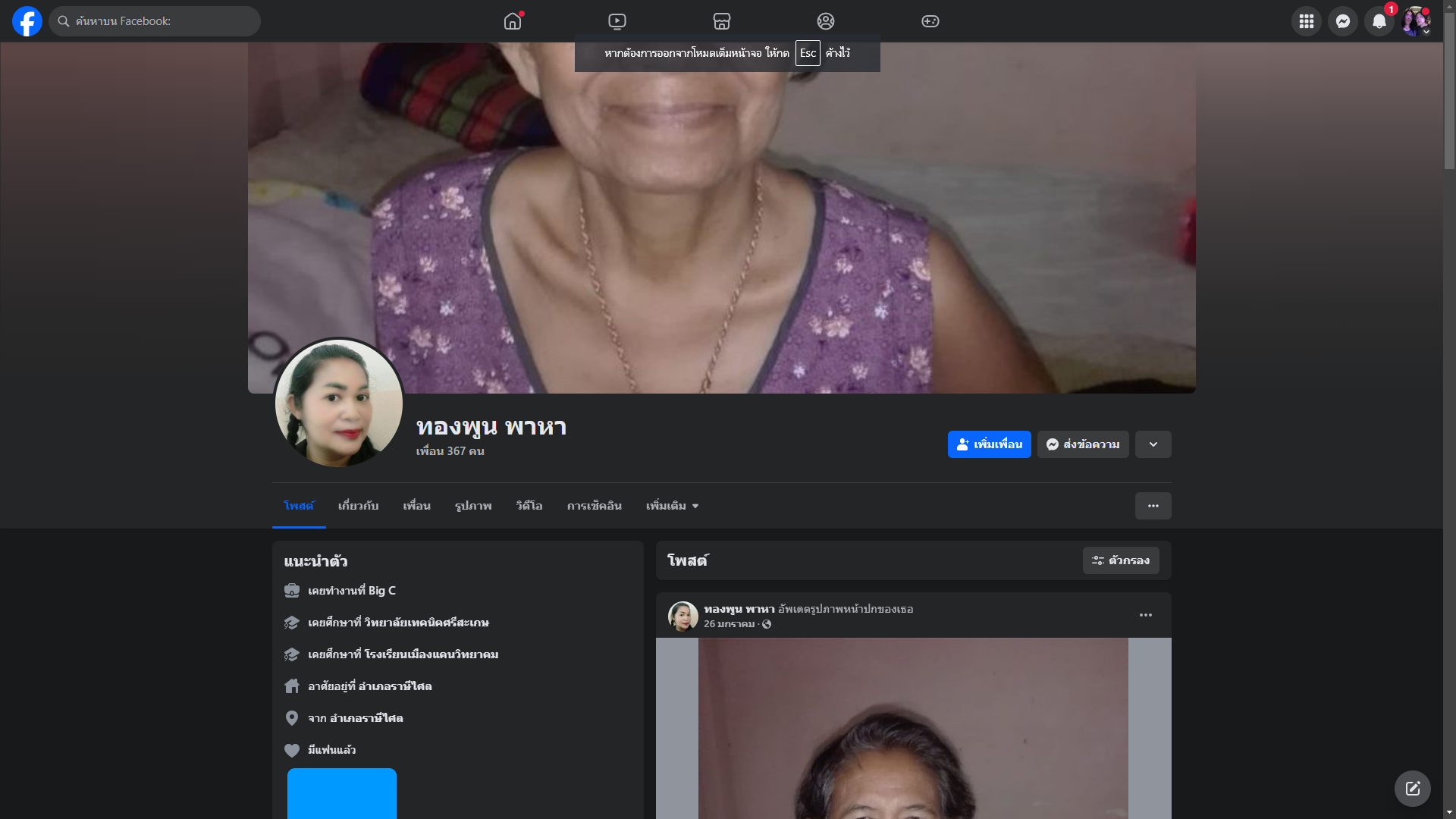
Task: Click the เพิ่มเพื่อน button
Action: pos(989,444)
